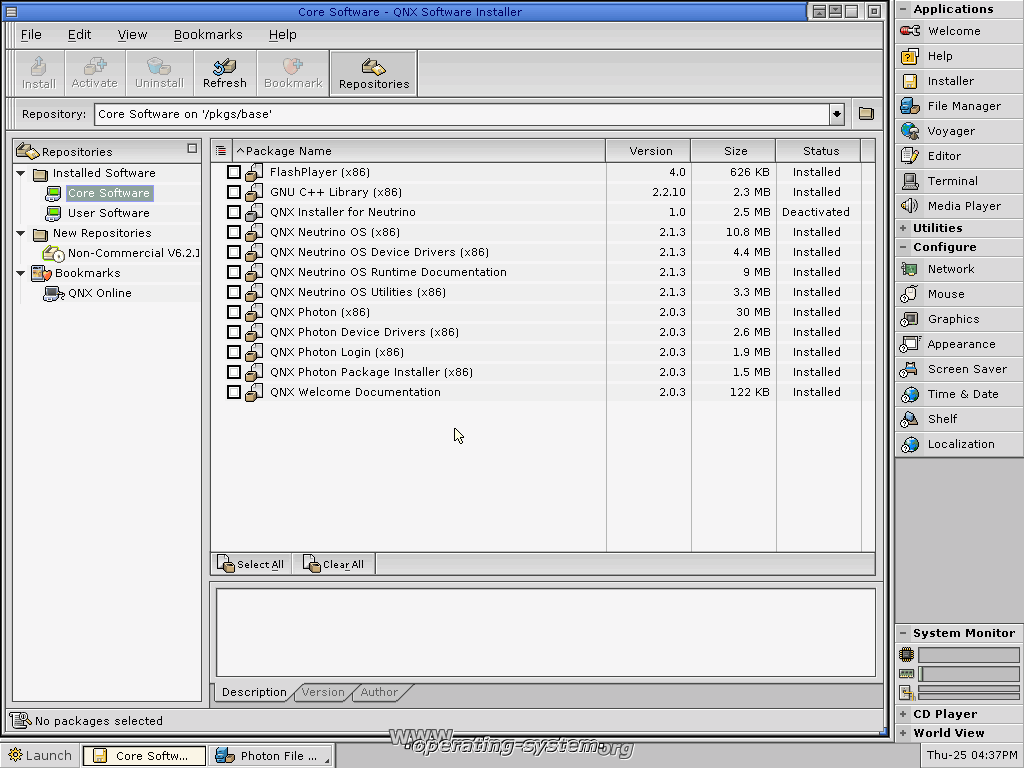The image size is (1024, 768).
Task: Select Non-Commercial V6.2.1 repository
Action: coord(133,253)
